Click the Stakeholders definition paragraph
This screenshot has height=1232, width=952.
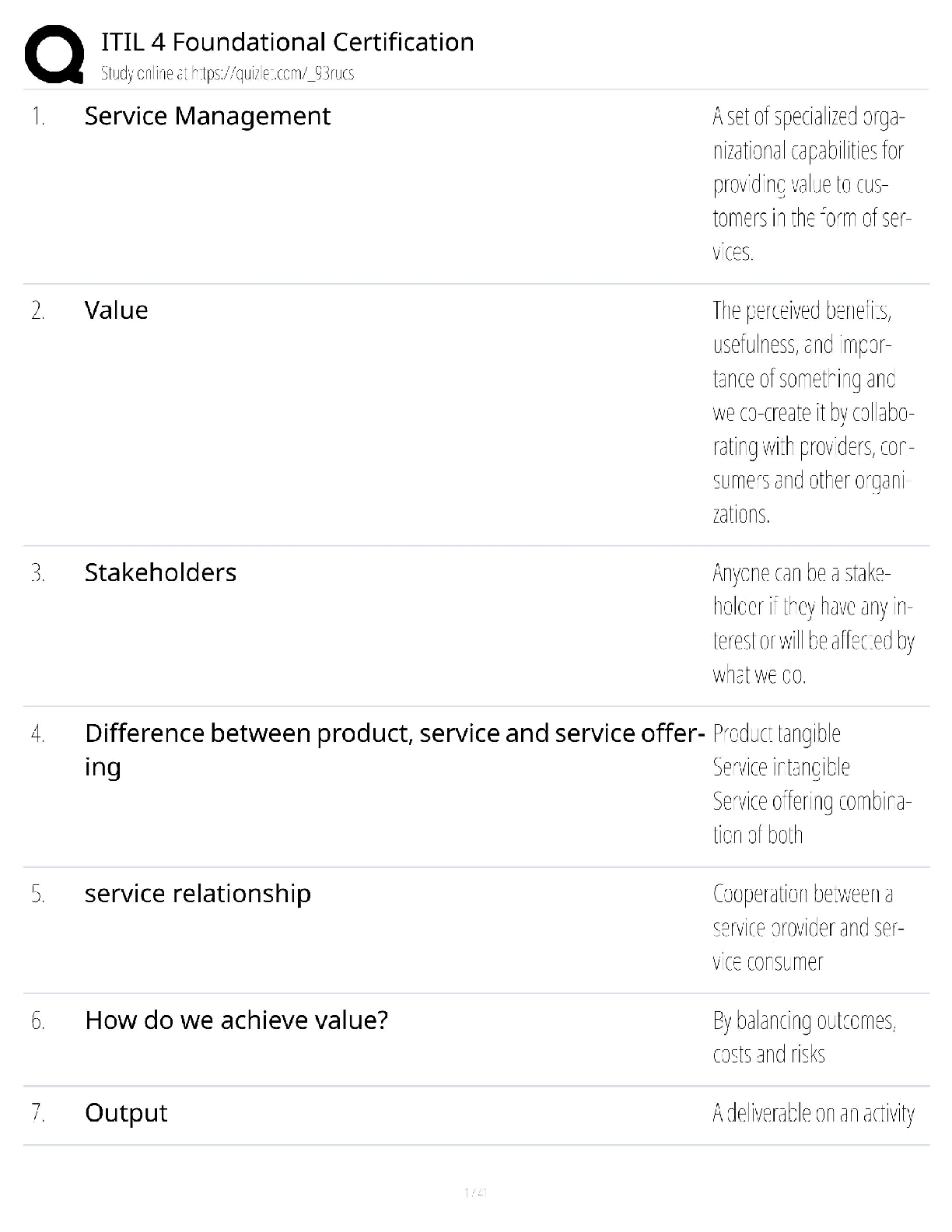(x=813, y=624)
